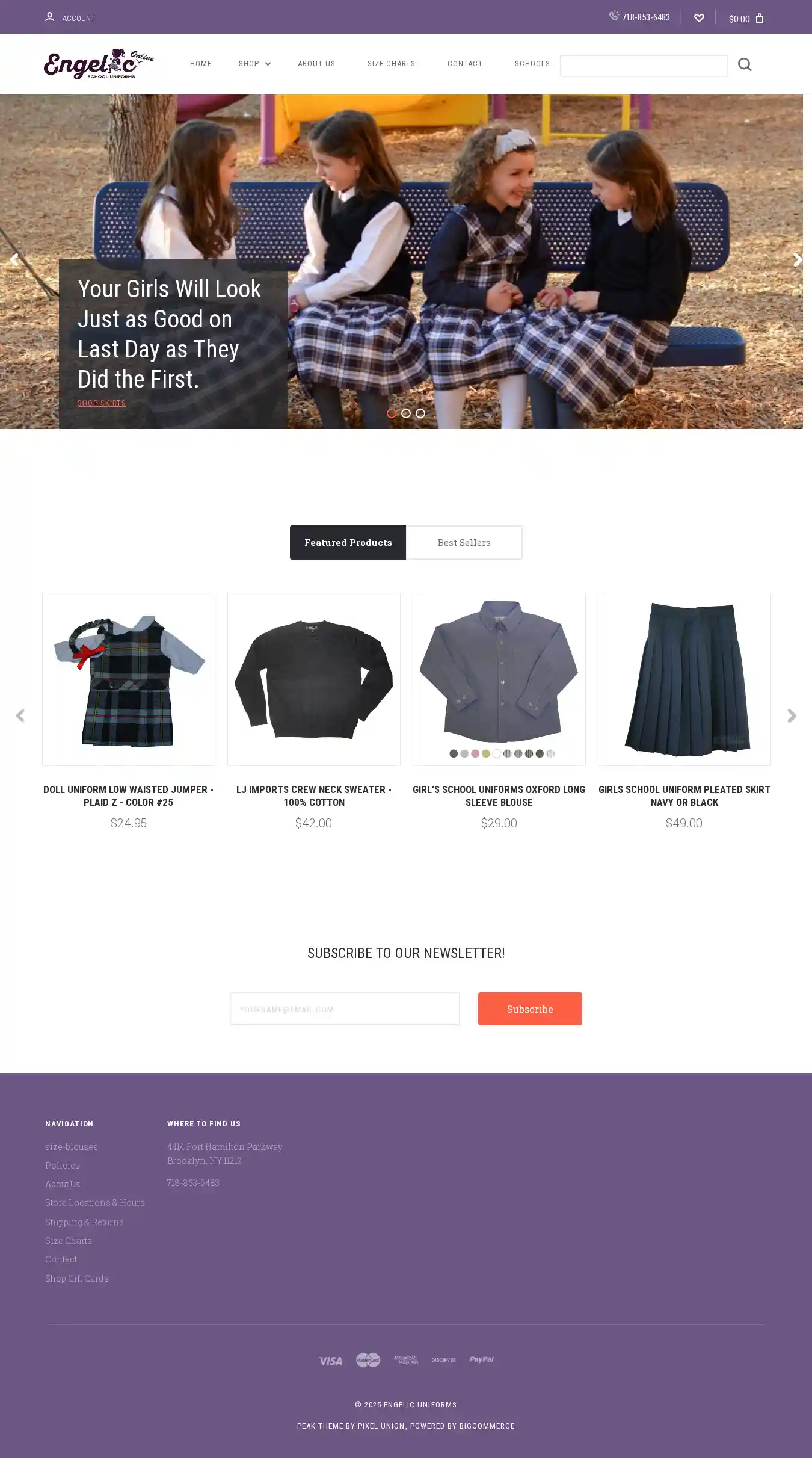
Task: Go to previous hero slide arrow
Action: click(14, 259)
